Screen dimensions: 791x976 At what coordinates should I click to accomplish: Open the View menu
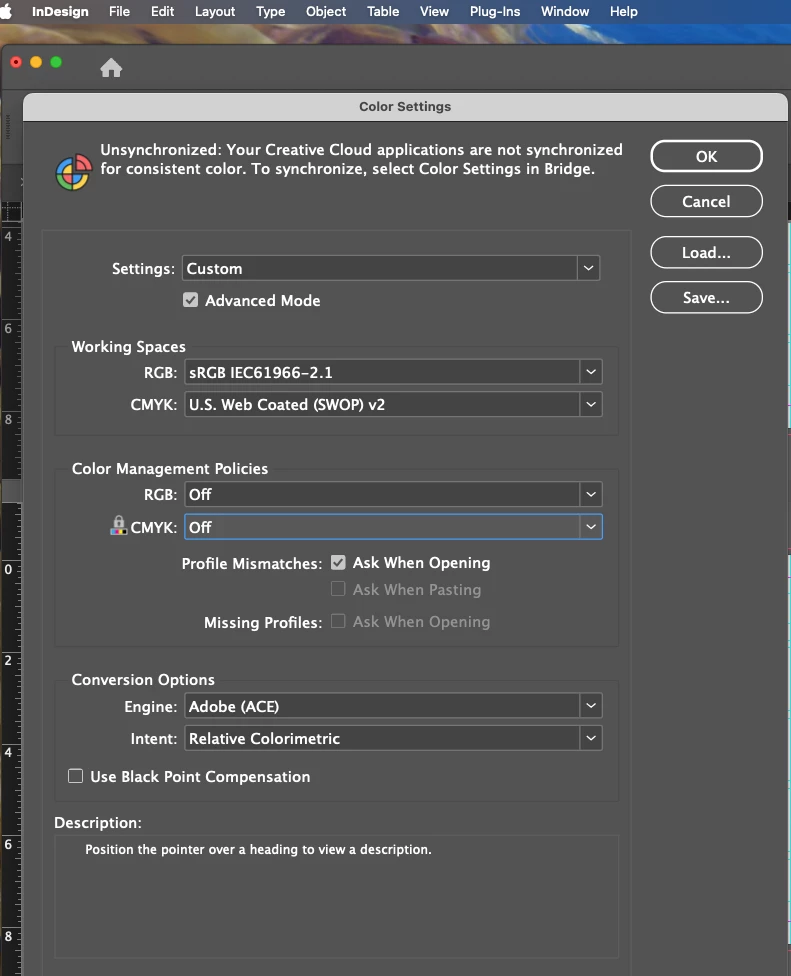click(x=434, y=11)
